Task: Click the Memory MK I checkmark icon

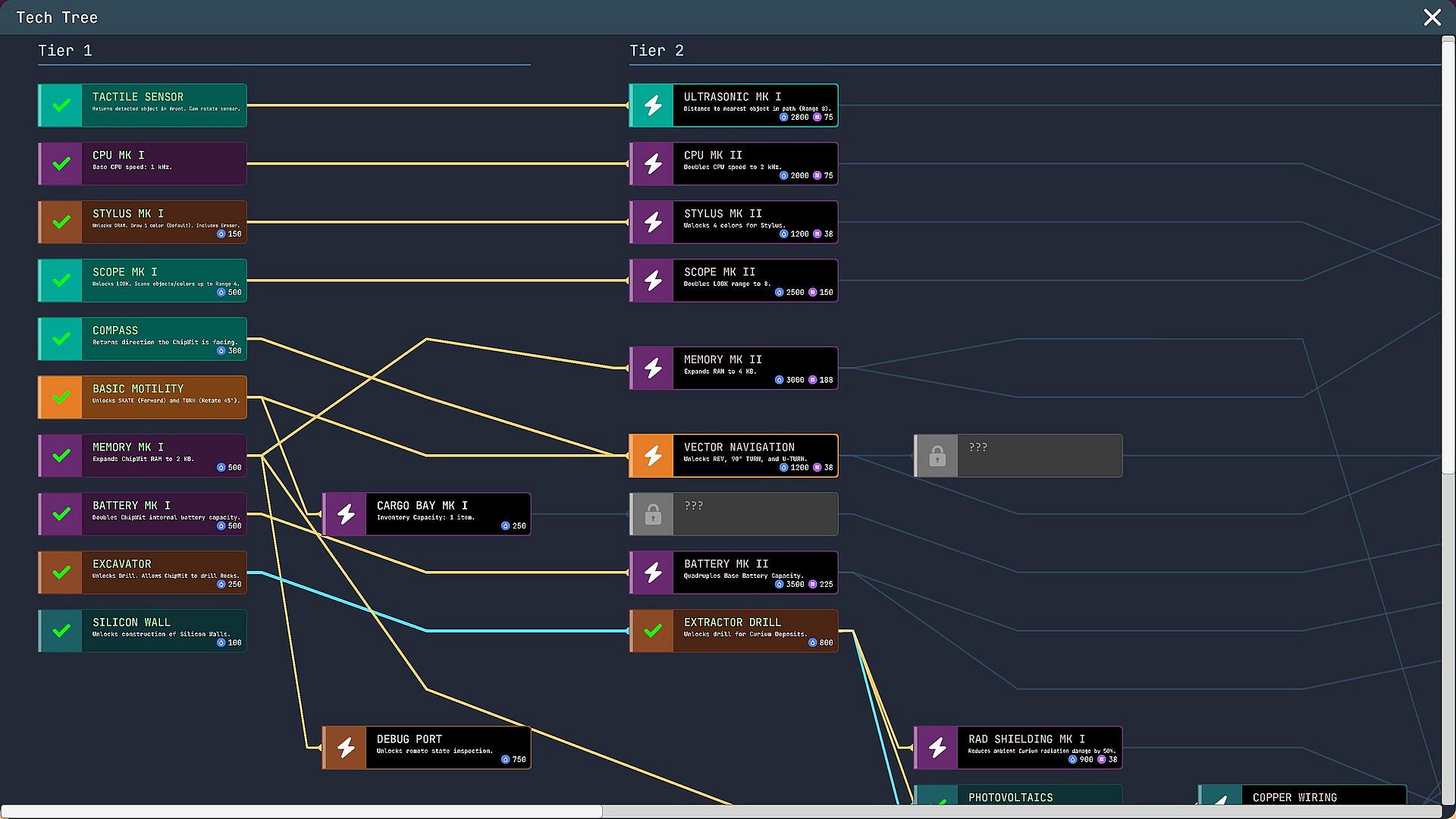Action: coord(61,456)
